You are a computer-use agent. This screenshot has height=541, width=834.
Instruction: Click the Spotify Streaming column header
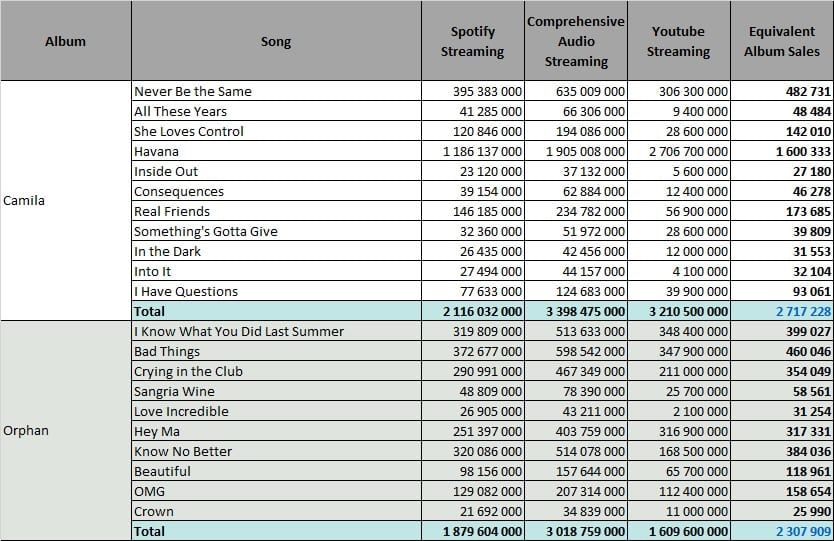(472, 41)
